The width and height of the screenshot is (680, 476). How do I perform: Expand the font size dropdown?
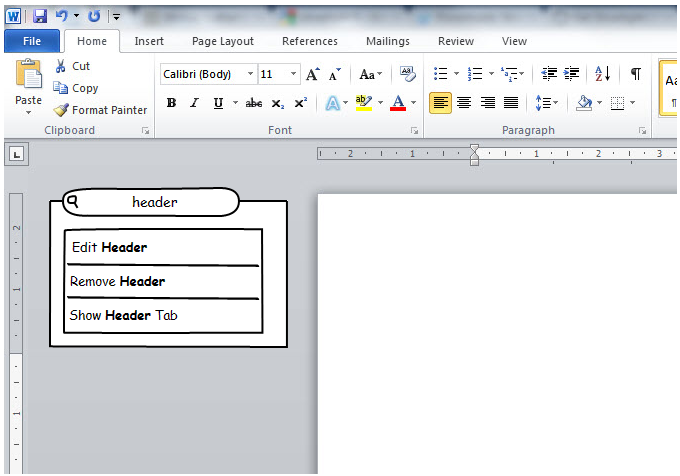[293, 74]
